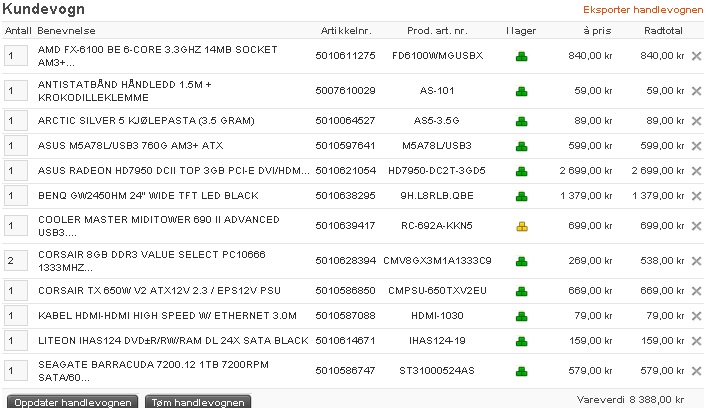Click row total 538,00 kr
Viewport: 711px width, 408px height.
coord(662,261)
